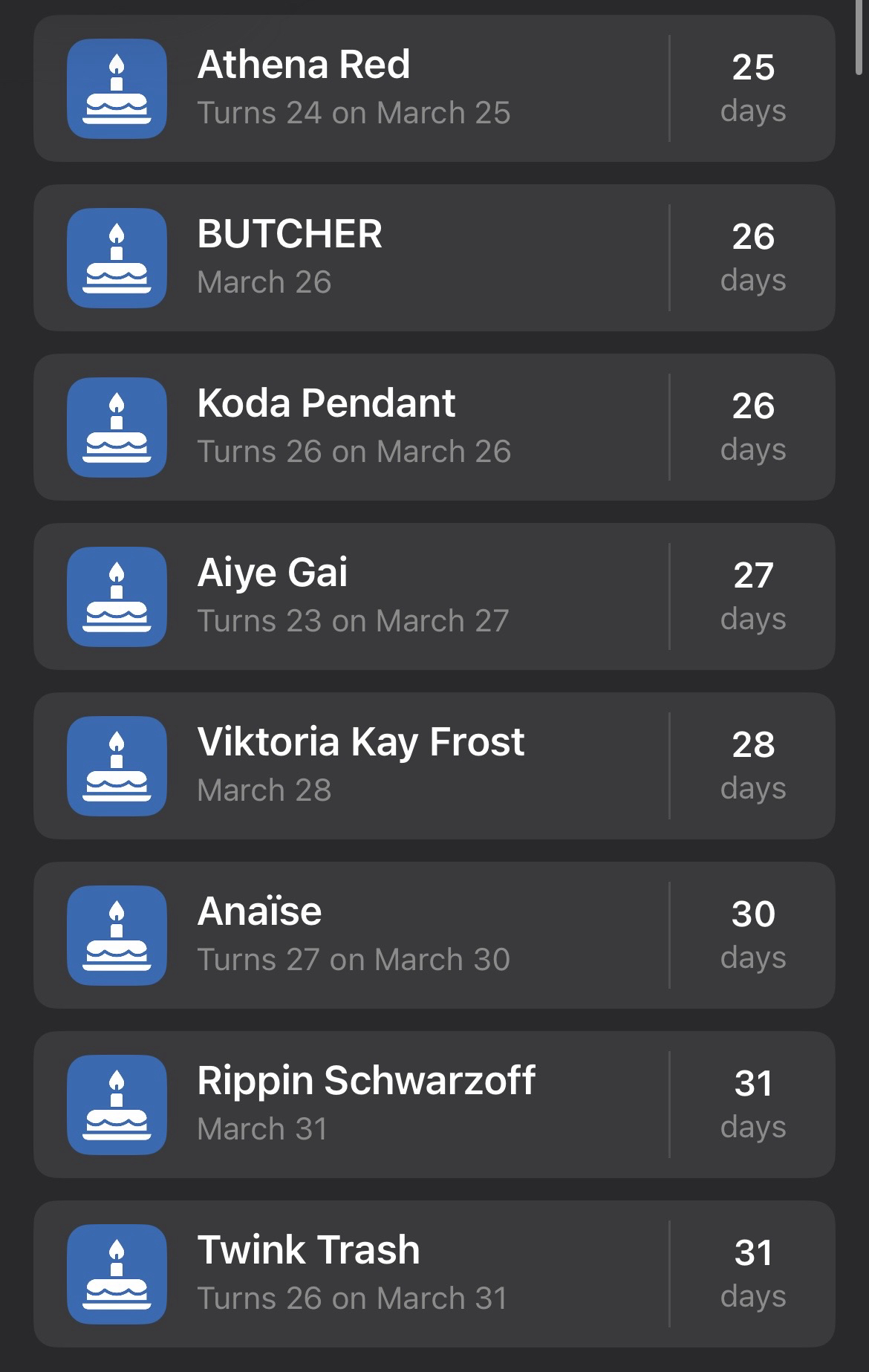
Task: Open the BUTCHER birthday entry
Action: 290,234
